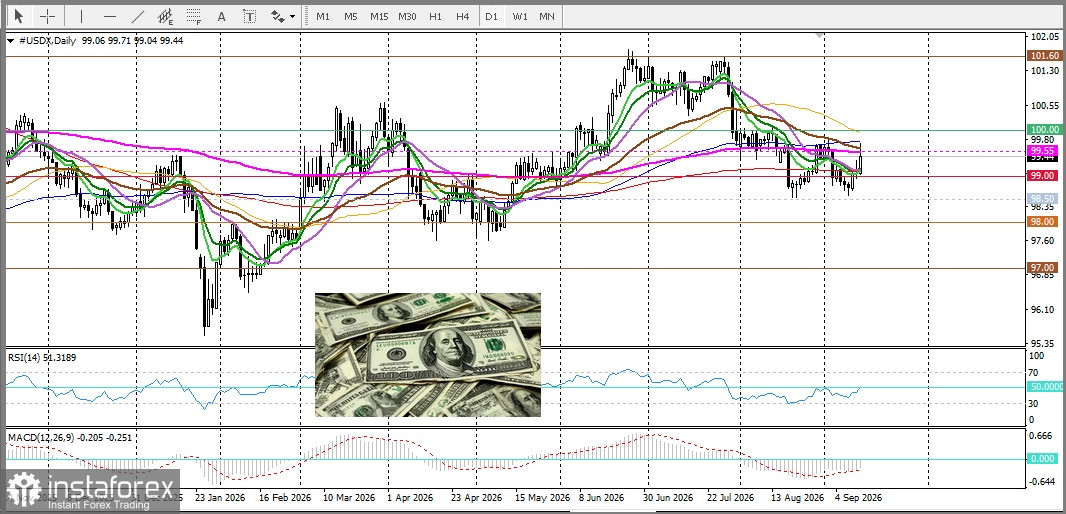Click the MACD(12,26,9) indicator label
Screen dimensions: 1066x514
tap(69, 437)
